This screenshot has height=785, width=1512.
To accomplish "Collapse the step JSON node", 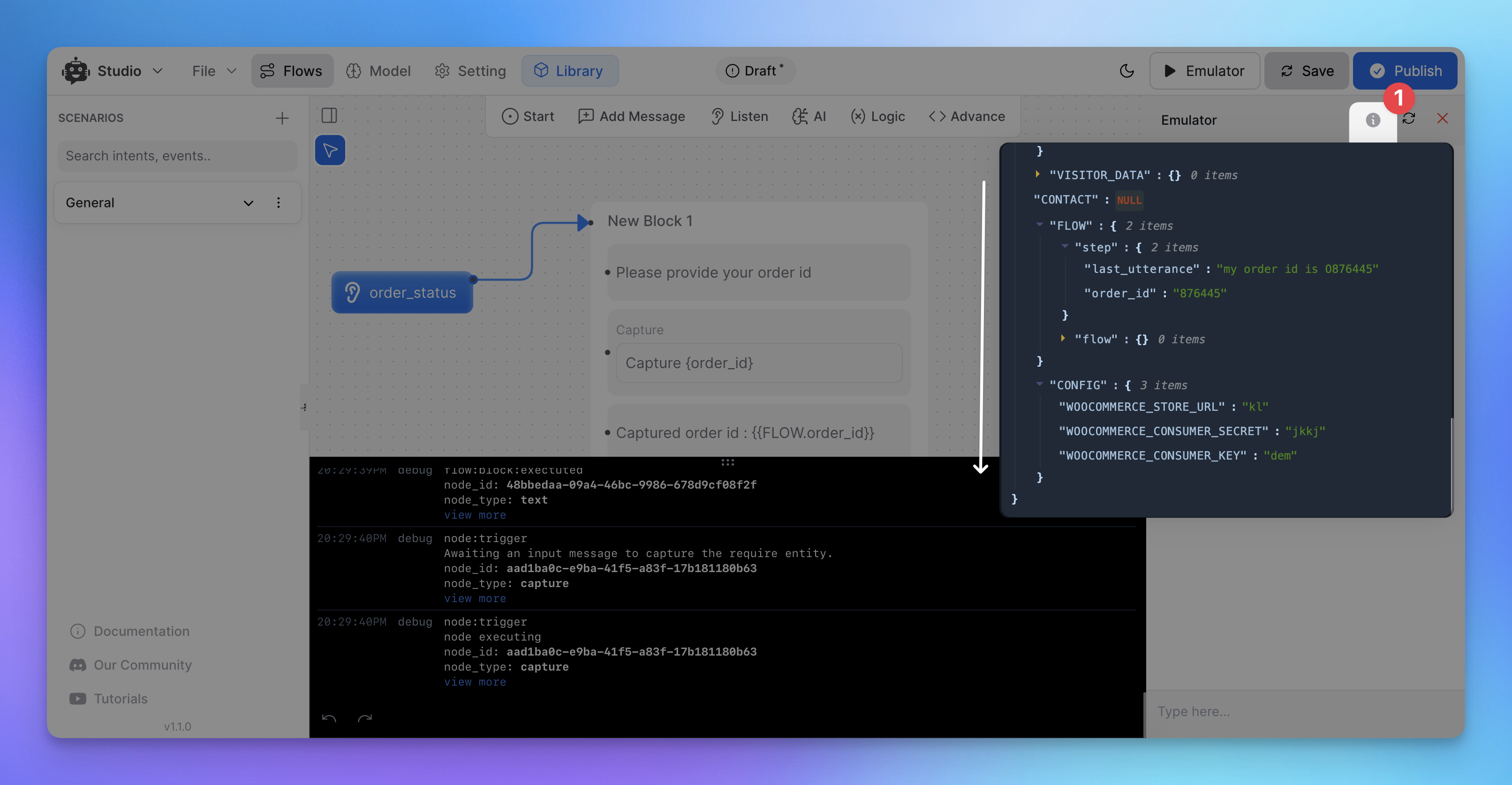I will click(x=1065, y=246).
